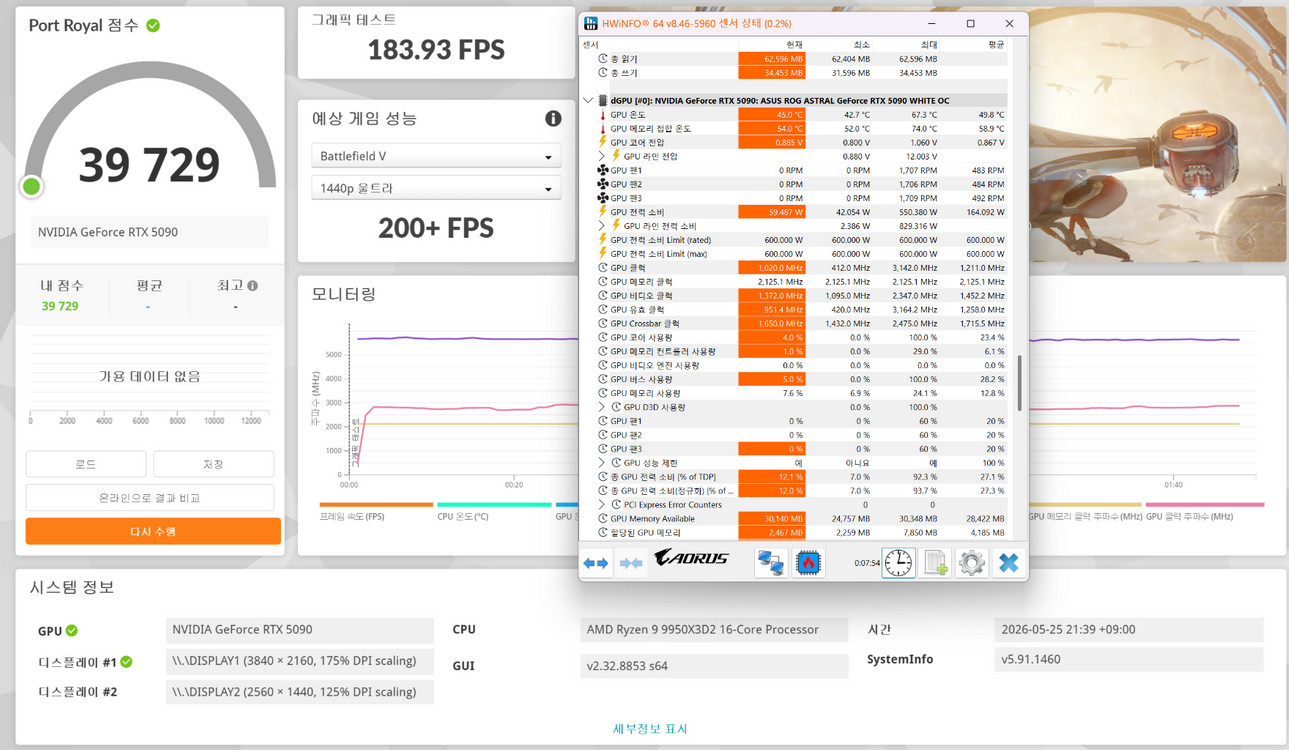Click the GPU 코어 사용량 gauge icon
The width and height of the screenshot is (1289, 750).
point(602,338)
